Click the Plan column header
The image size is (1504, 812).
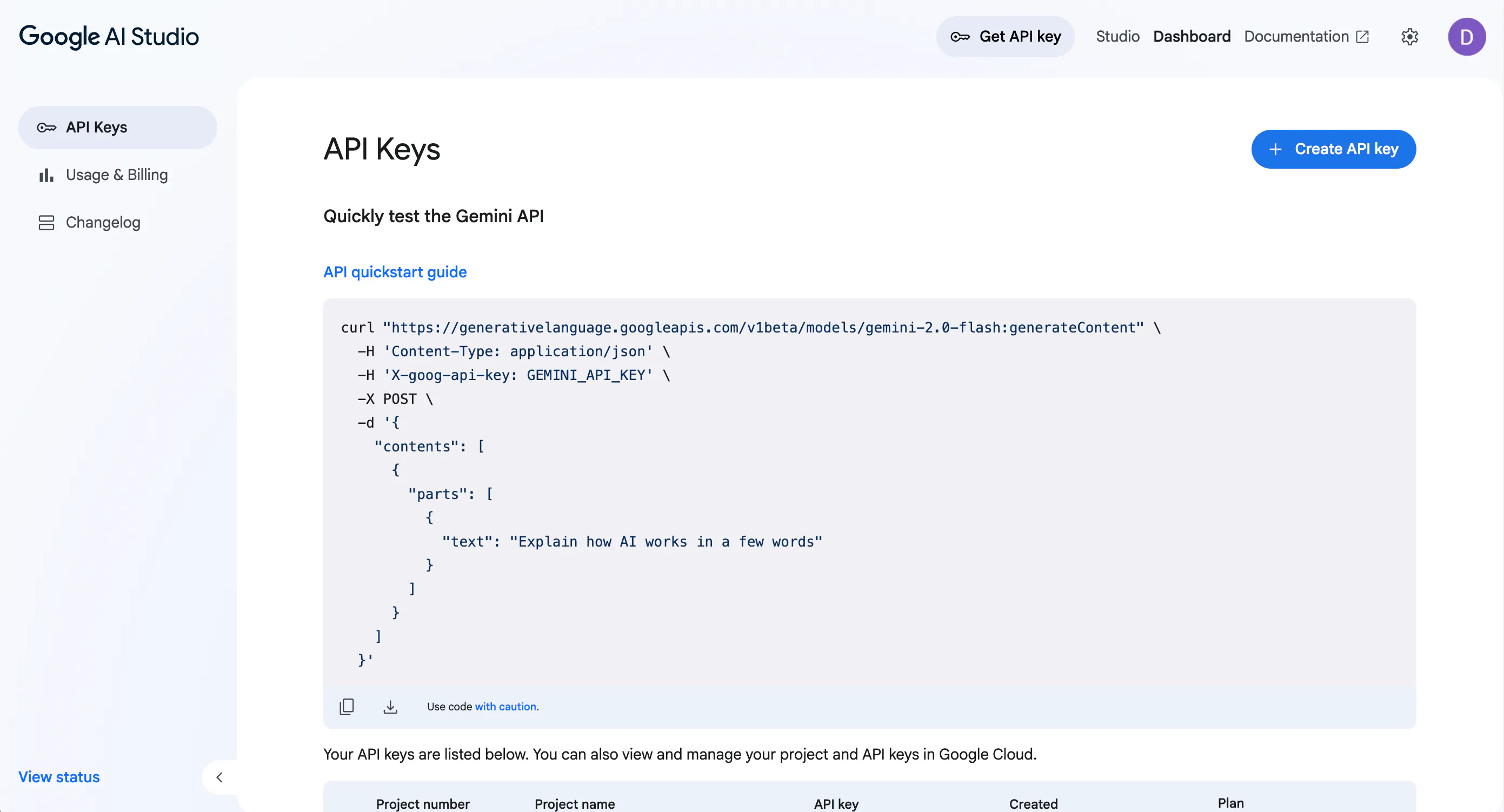pos(1231,803)
